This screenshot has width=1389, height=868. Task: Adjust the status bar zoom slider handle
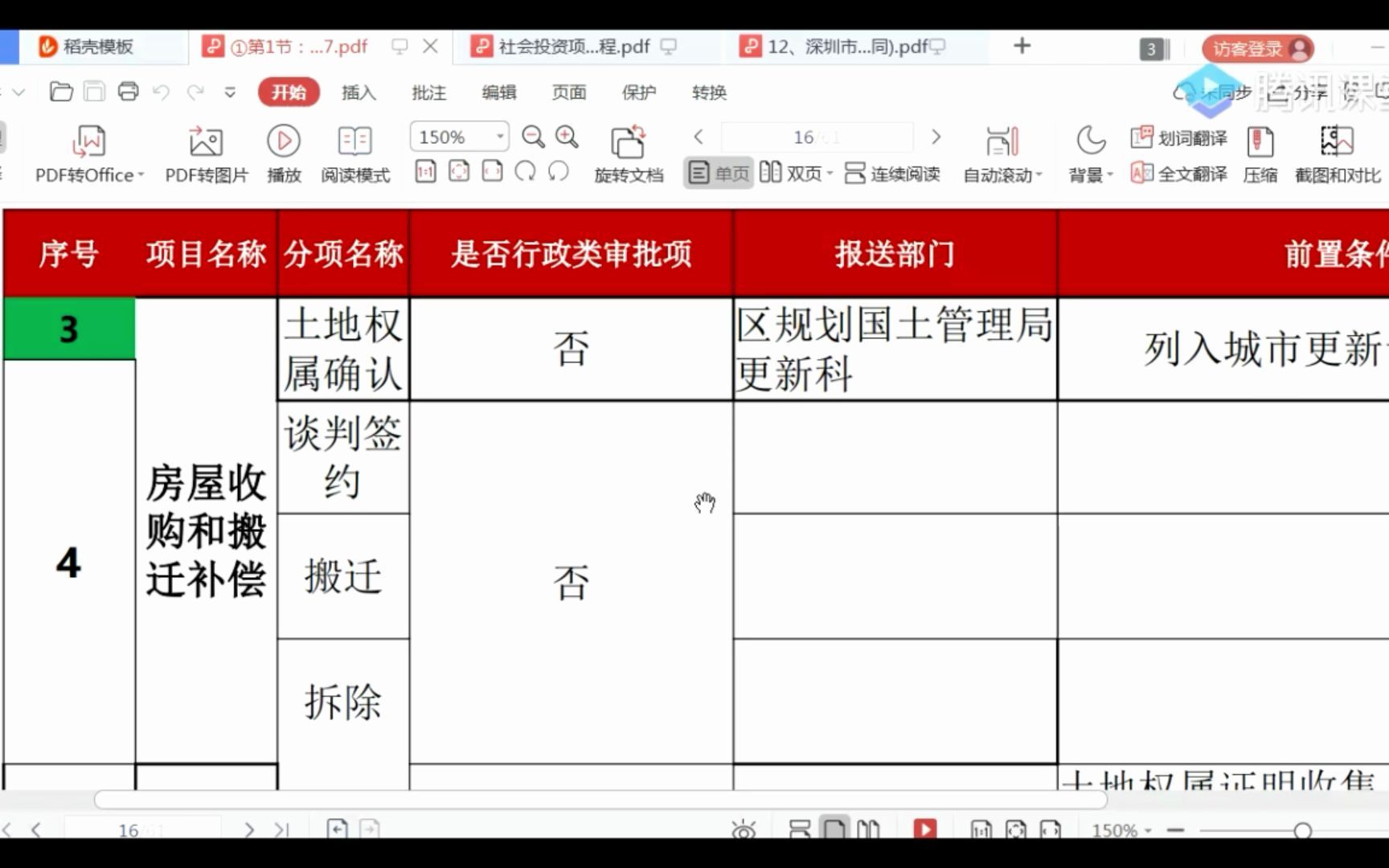pos(1302,830)
